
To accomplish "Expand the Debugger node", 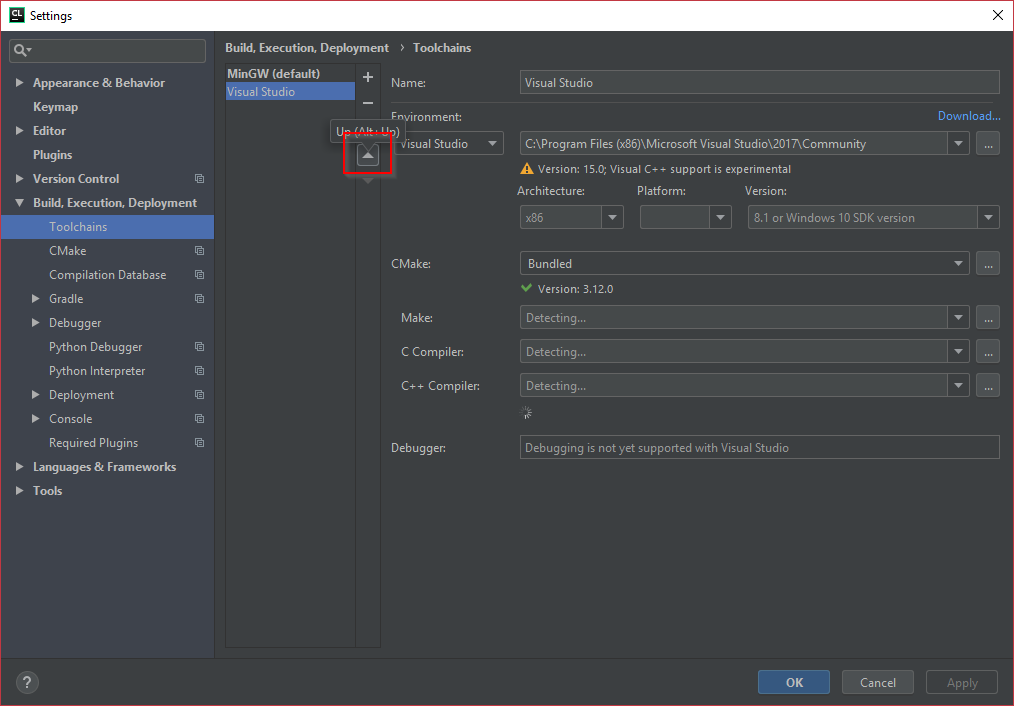I will (36, 323).
